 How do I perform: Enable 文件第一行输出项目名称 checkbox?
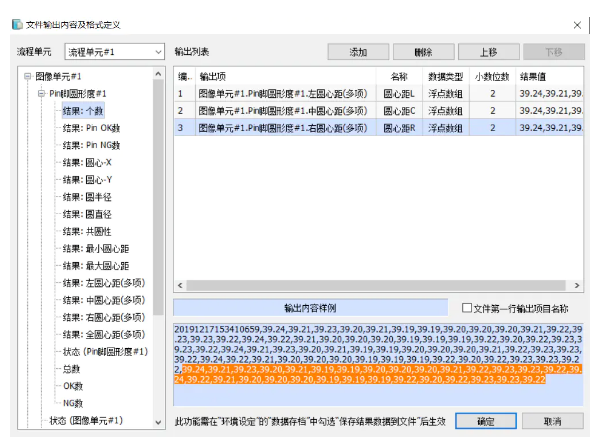(468, 307)
